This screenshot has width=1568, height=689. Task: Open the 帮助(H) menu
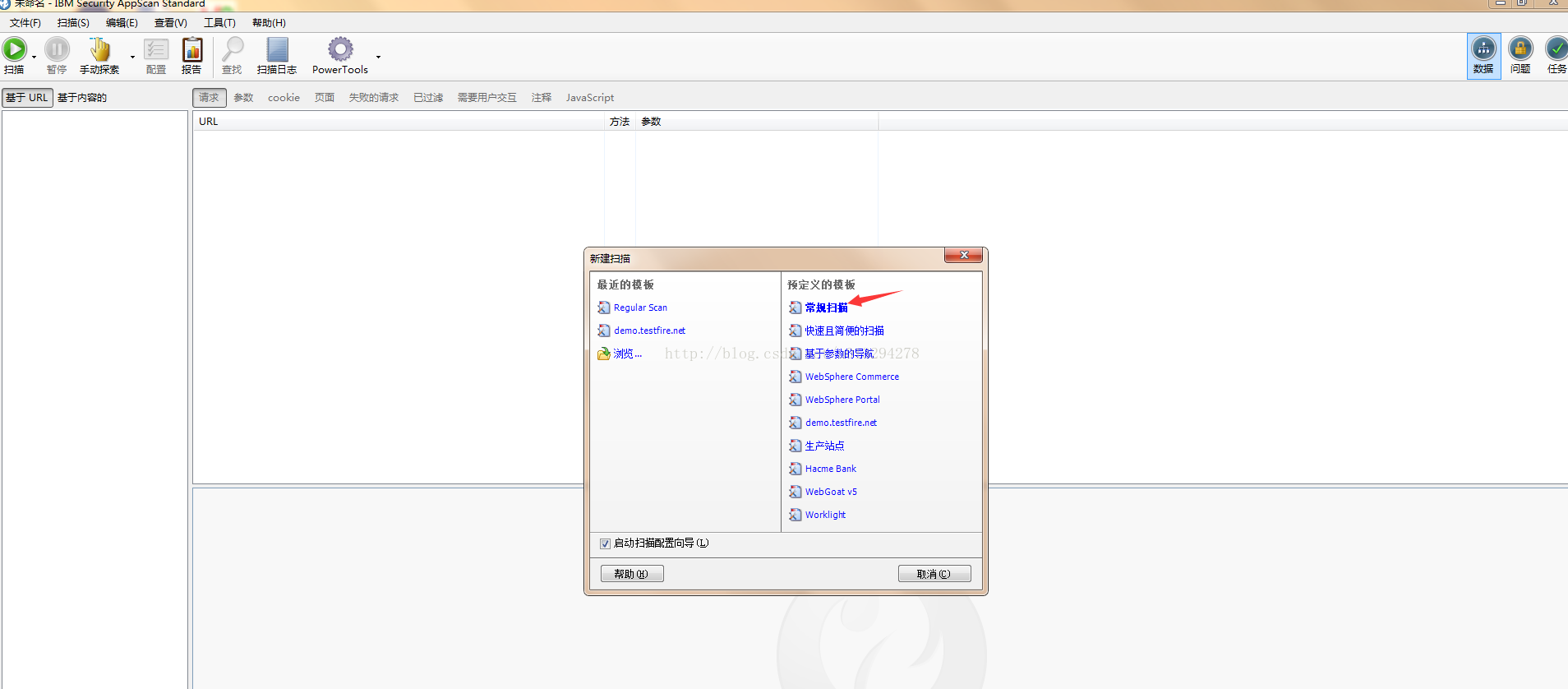coord(269,23)
